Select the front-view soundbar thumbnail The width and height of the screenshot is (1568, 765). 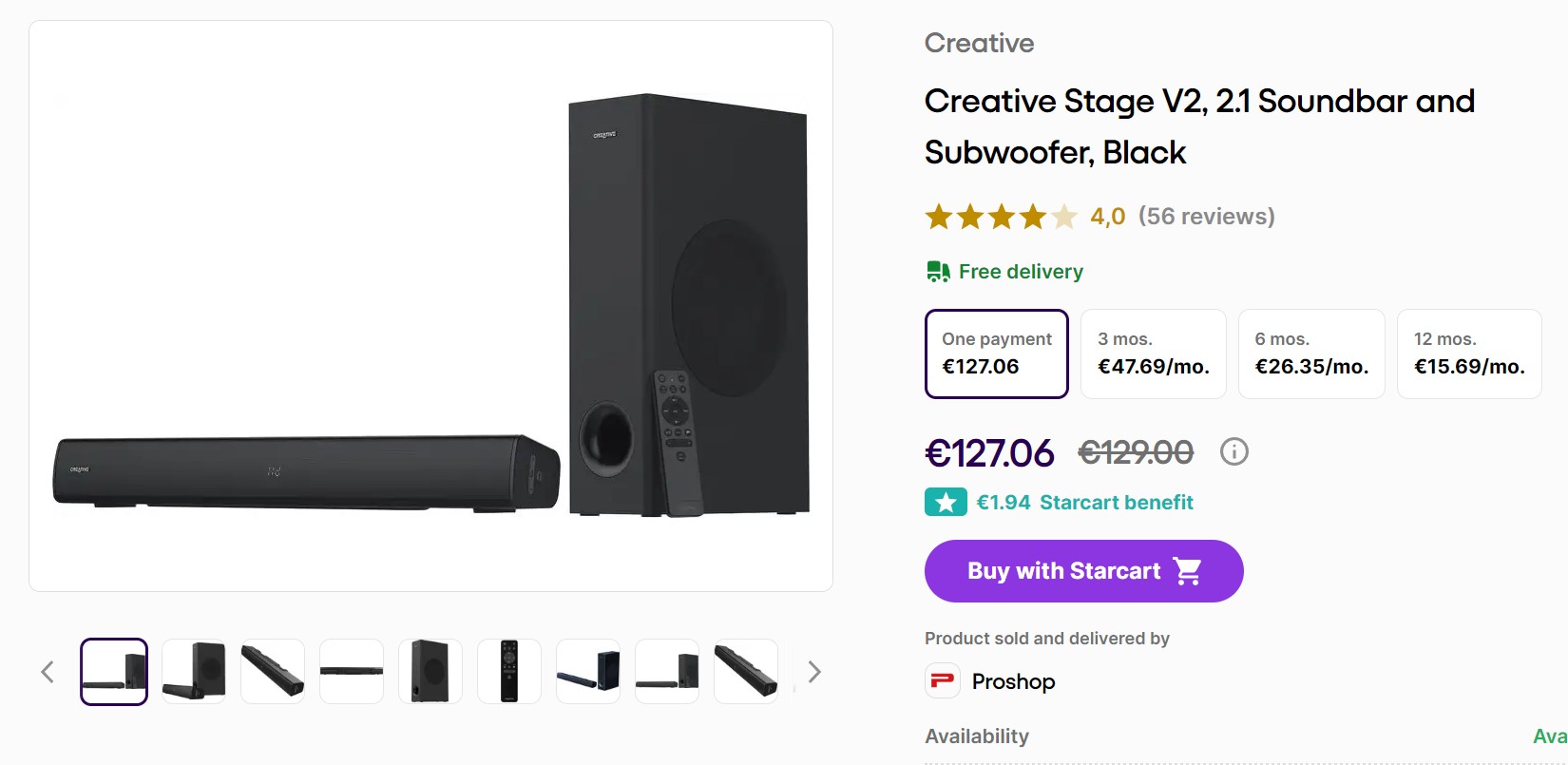[352, 671]
